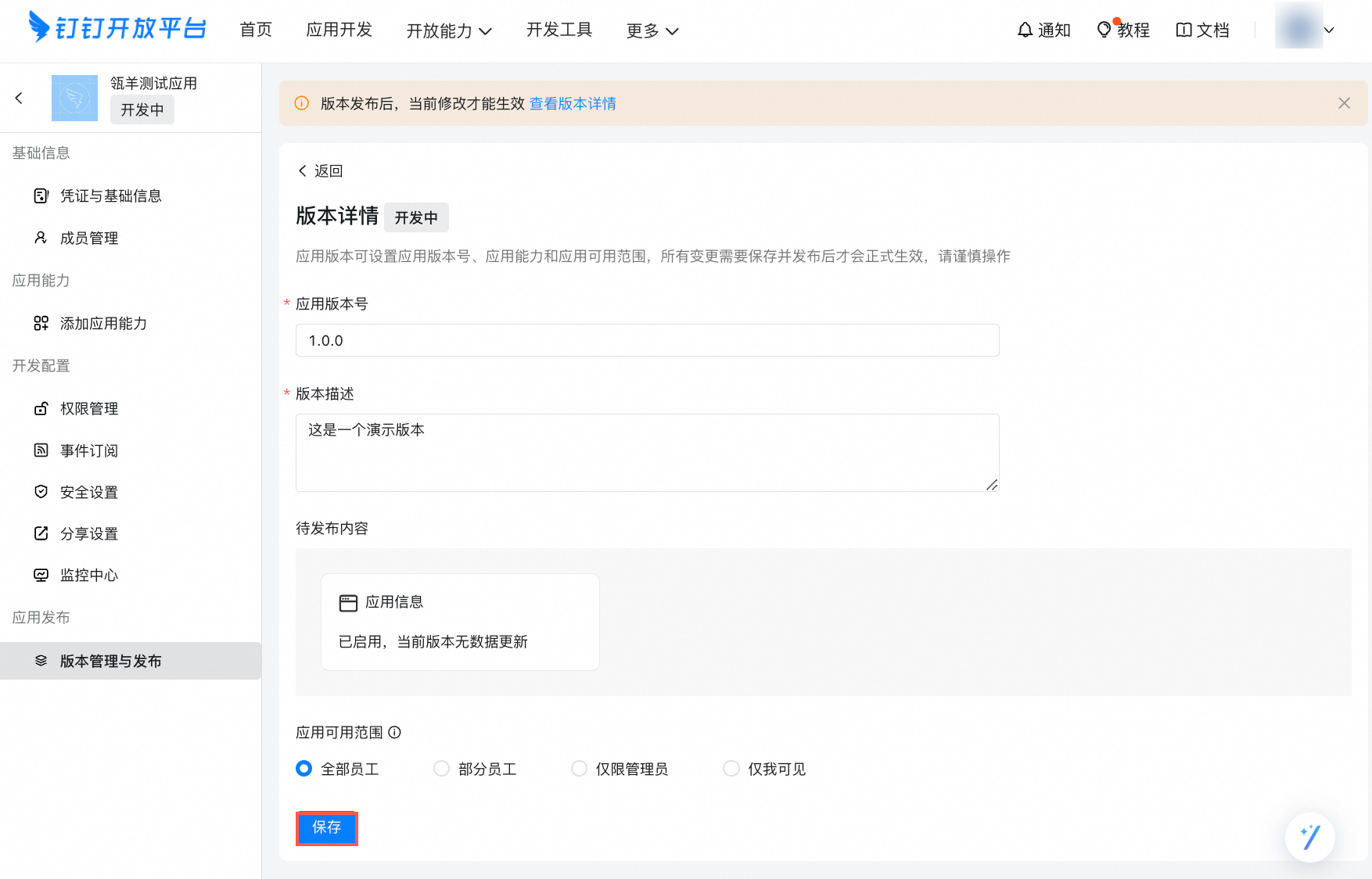1372x879 pixels.
Task: Click the textarea resize handle corner
Action: click(x=992, y=485)
